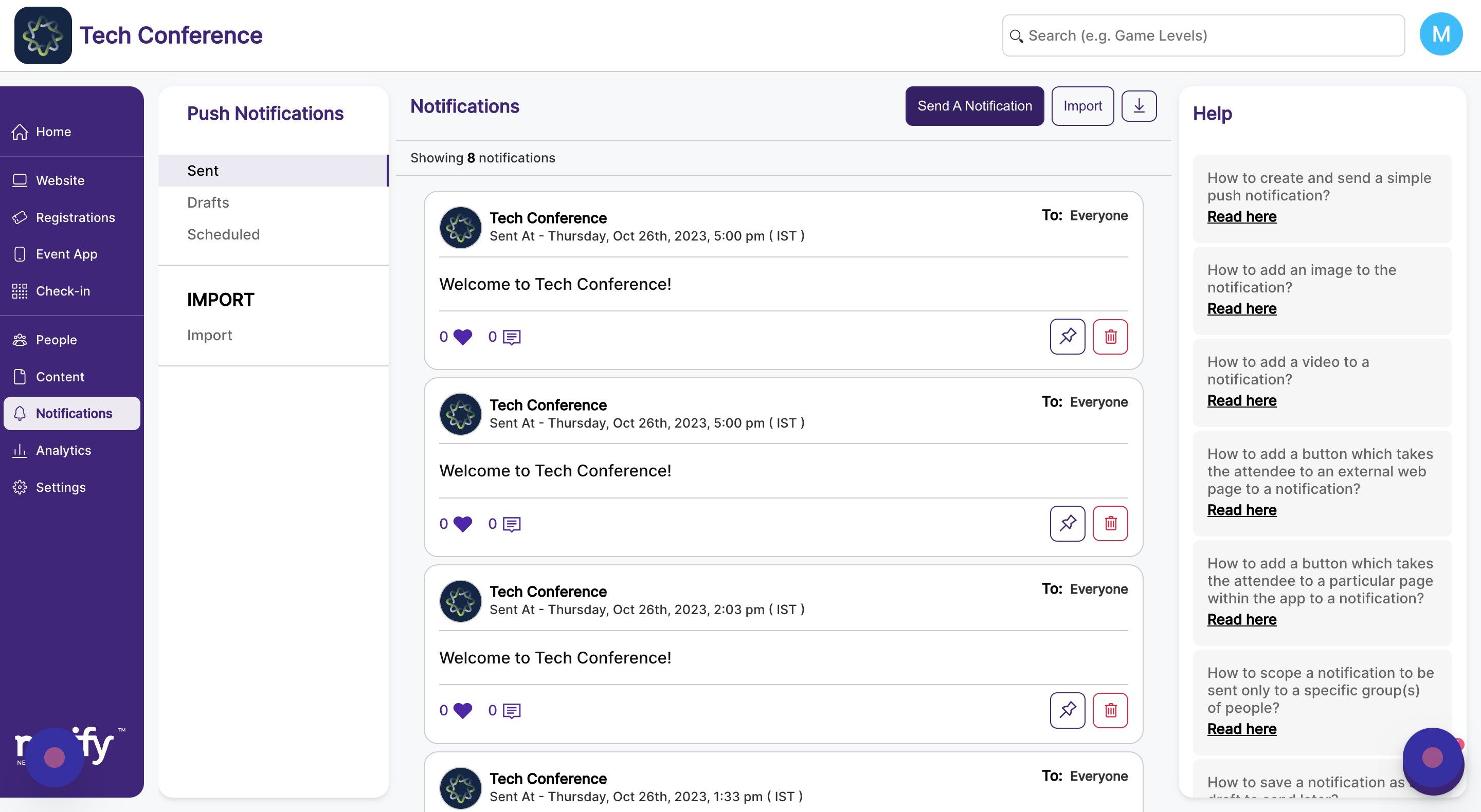Click the M user avatar

[x=1440, y=34]
